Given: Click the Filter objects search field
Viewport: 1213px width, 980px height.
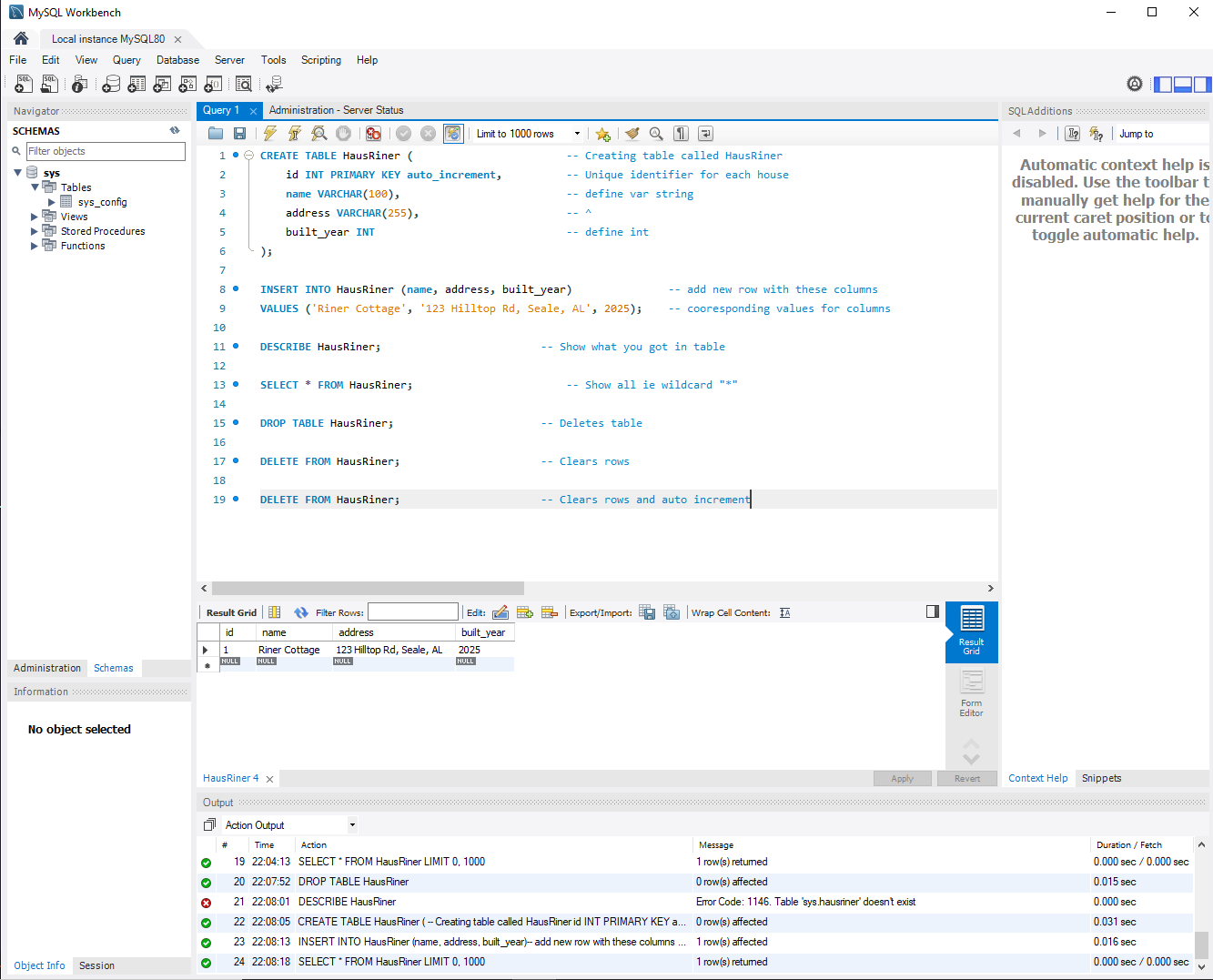Looking at the screenshot, I should click(106, 151).
